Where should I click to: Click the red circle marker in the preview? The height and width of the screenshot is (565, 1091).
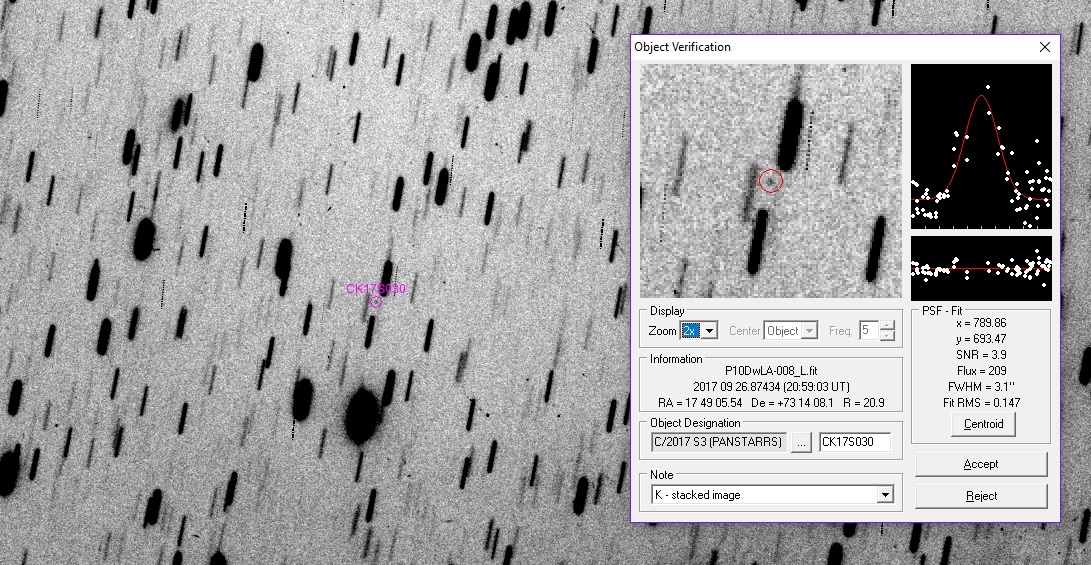[770, 180]
